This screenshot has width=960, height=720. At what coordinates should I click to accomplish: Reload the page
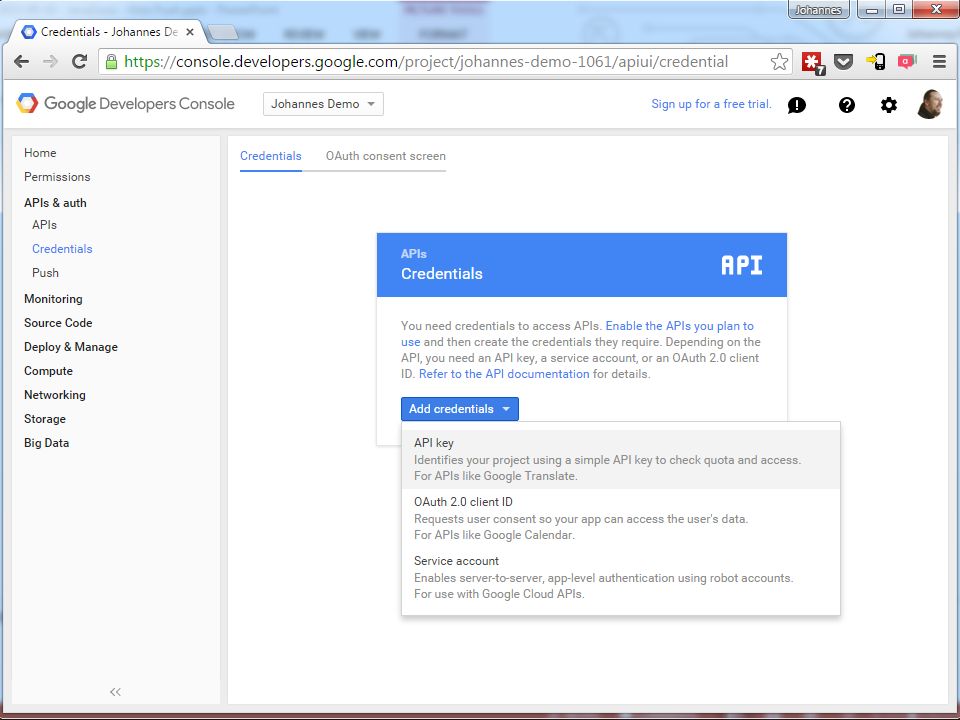pyautogui.click(x=79, y=61)
